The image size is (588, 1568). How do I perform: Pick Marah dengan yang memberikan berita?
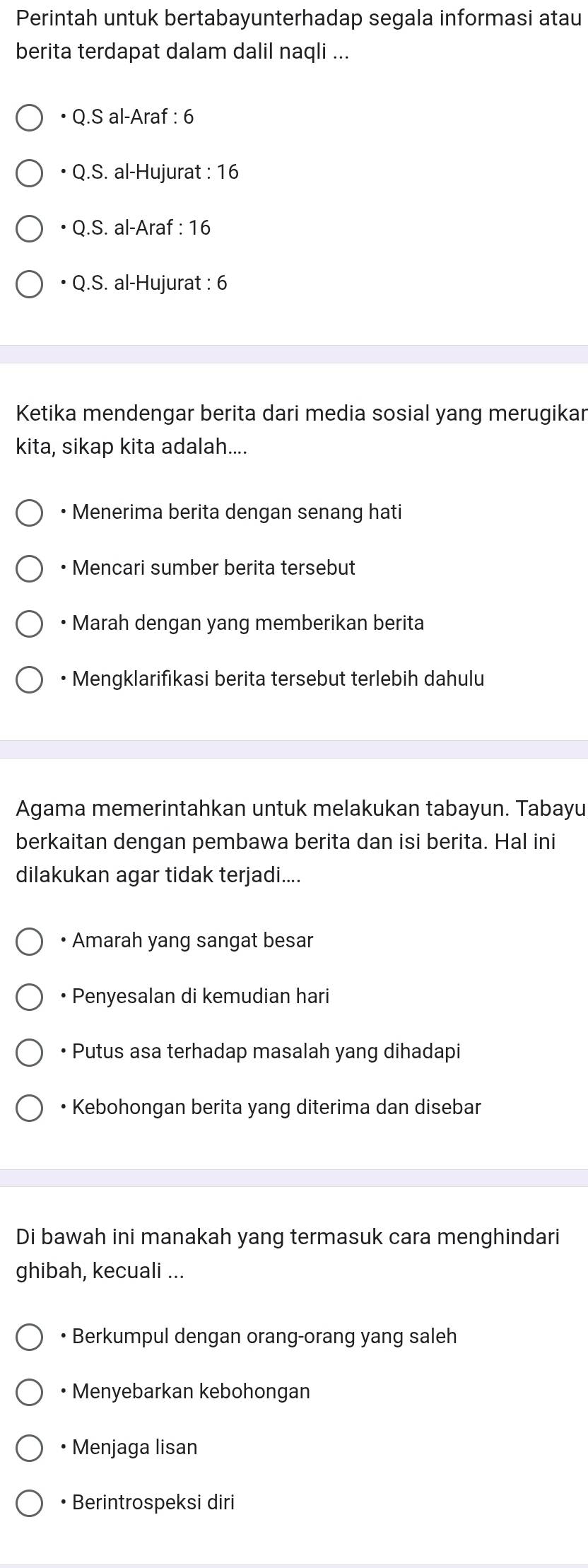[29, 625]
